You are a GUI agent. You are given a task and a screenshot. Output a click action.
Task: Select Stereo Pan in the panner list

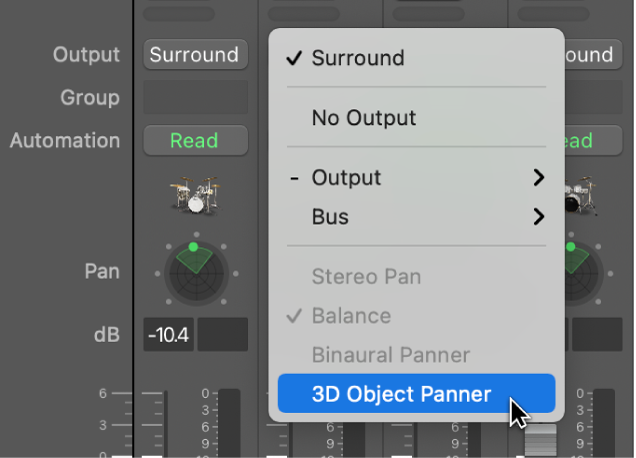pyautogui.click(x=366, y=276)
